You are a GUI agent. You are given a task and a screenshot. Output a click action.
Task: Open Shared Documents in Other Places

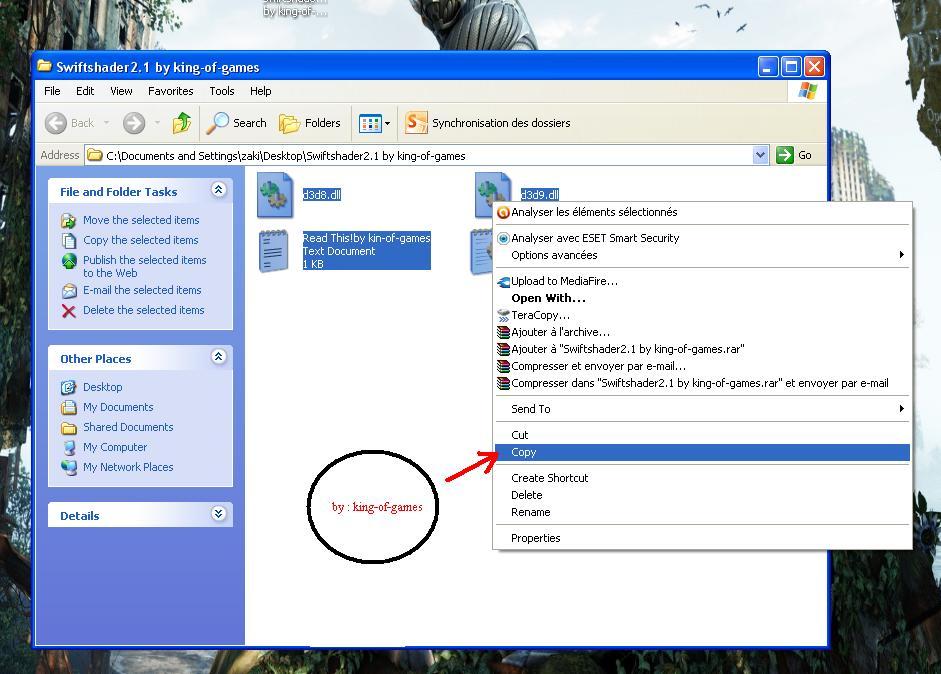coord(128,427)
